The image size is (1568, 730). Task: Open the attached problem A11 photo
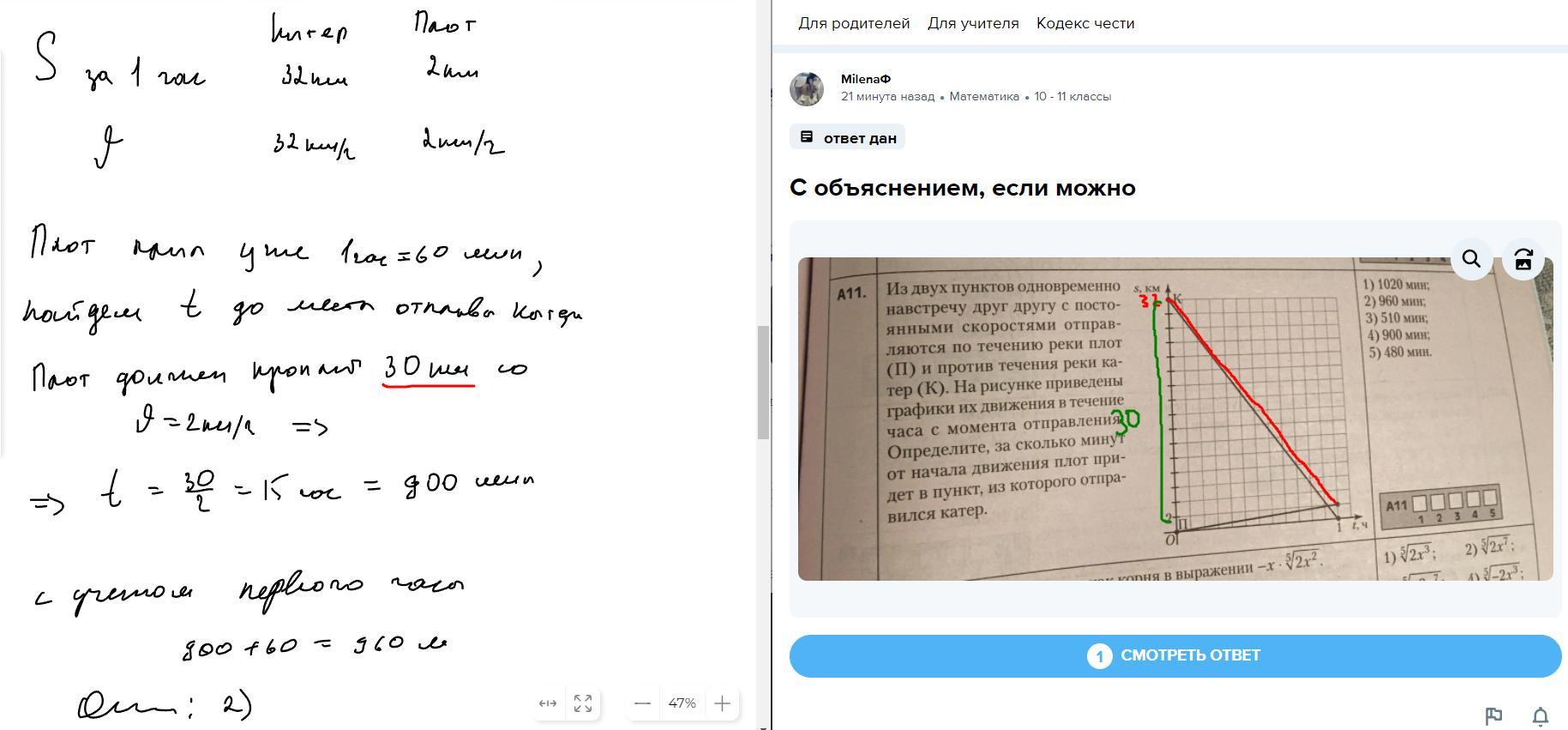[1175, 419]
